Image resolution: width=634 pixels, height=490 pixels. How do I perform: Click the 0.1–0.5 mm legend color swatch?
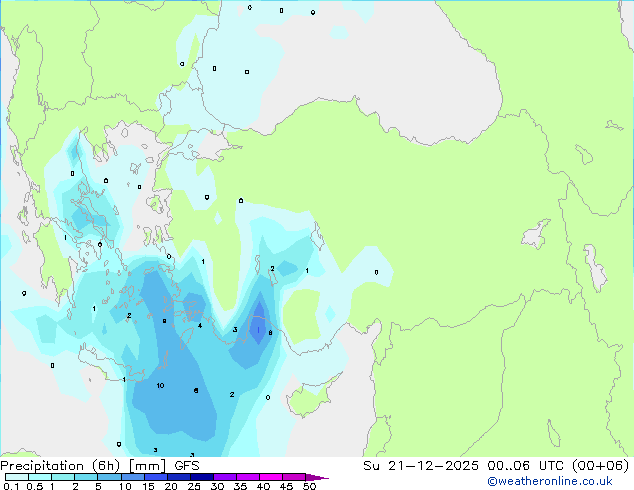(x=17, y=477)
